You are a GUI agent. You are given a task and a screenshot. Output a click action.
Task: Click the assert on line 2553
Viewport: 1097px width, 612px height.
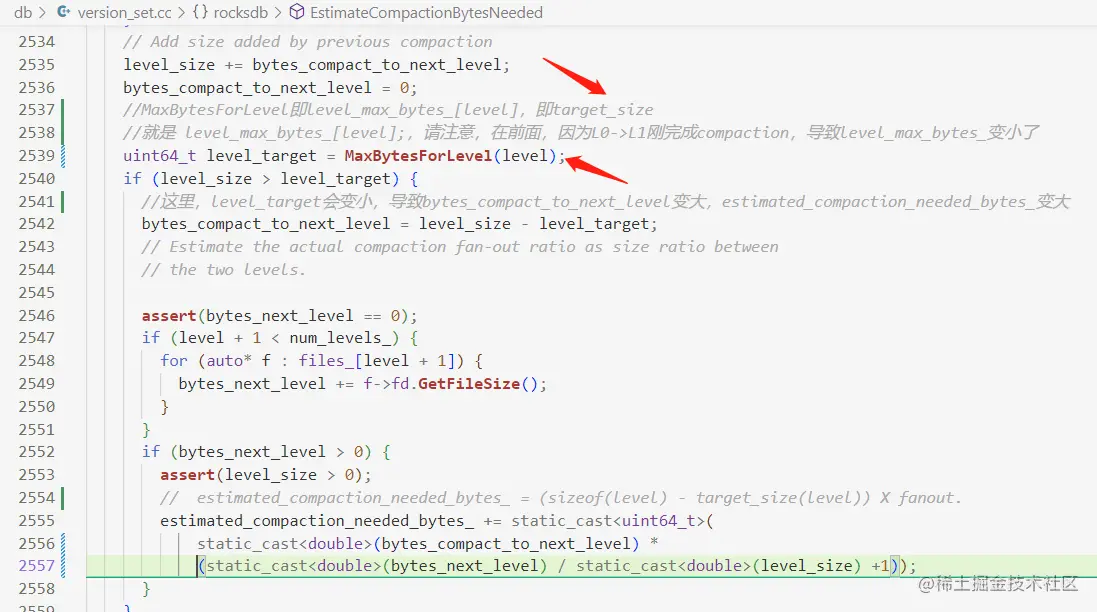(187, 475)
